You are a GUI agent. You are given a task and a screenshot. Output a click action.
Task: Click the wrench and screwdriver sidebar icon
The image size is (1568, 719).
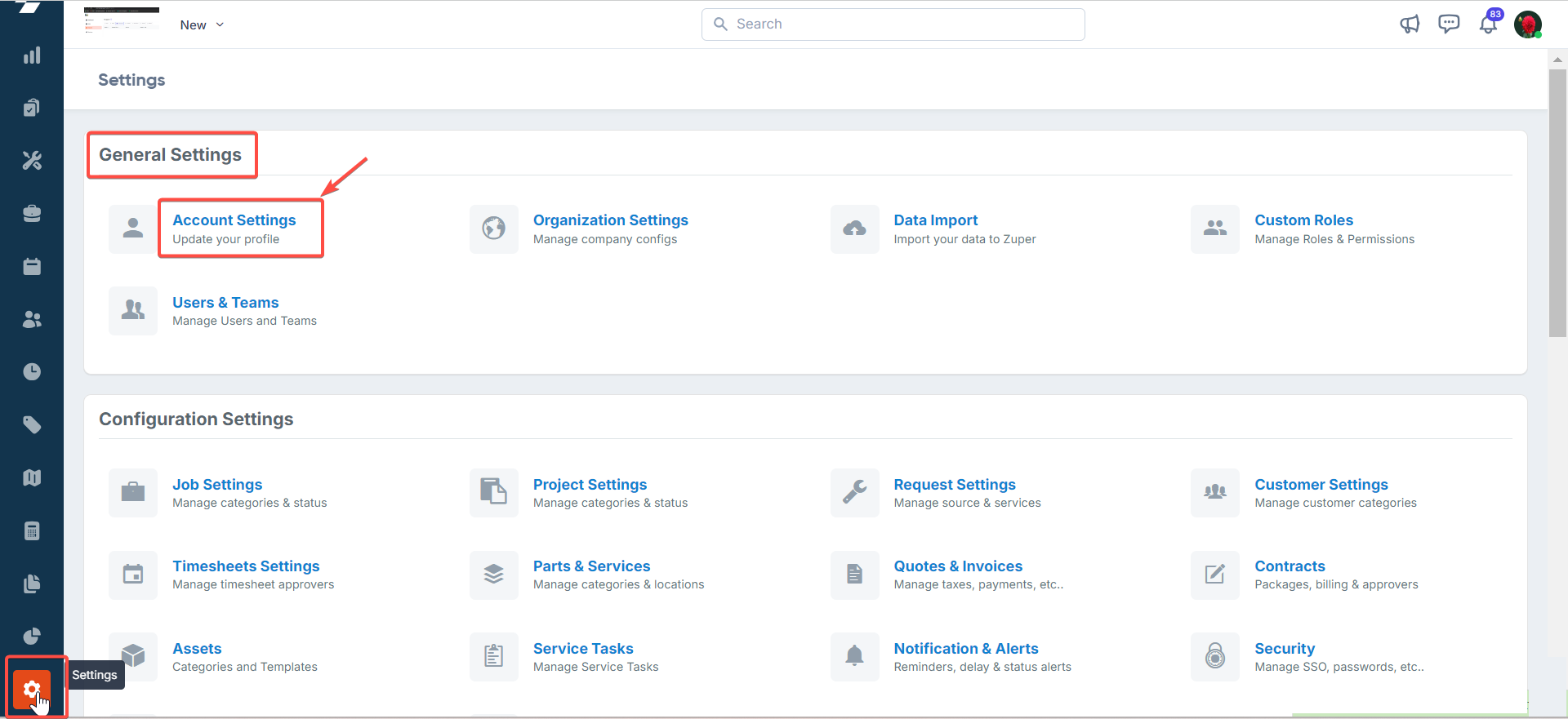tap(32, 161)
